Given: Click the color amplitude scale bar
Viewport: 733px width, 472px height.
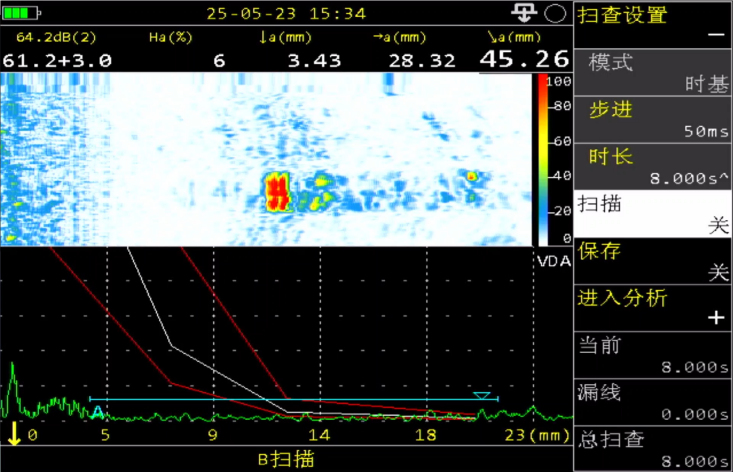Looking at the screenshot, I should tap(540, 158).
